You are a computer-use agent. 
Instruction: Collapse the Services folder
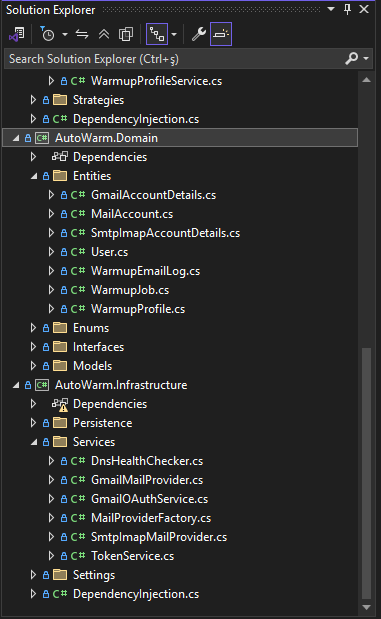34,442
